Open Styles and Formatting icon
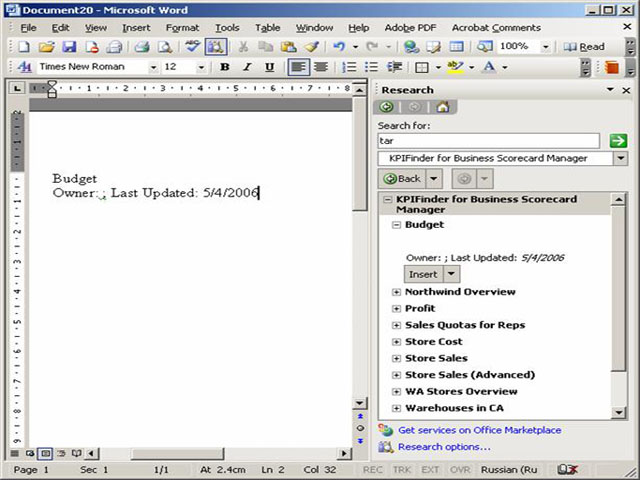Viewport: 640px width, 480px height. 24,67
